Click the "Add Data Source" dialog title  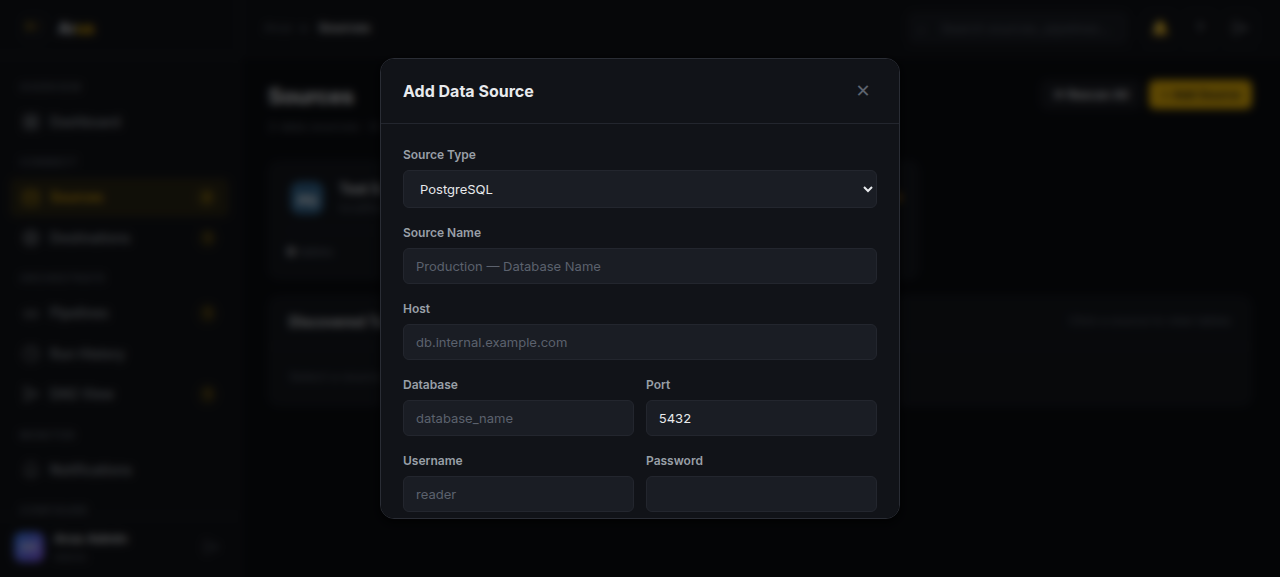point(468,91)
